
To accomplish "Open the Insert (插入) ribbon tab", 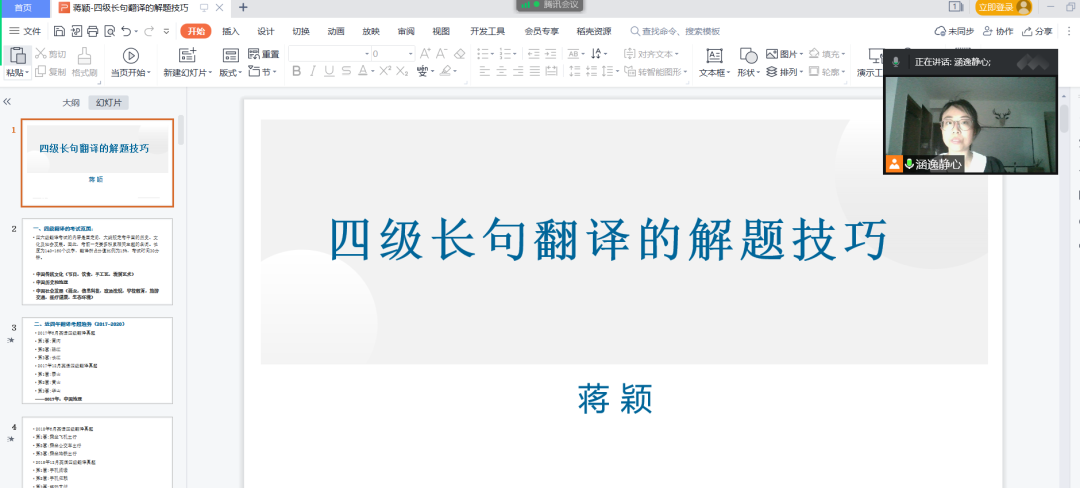I will coord(231,31).
